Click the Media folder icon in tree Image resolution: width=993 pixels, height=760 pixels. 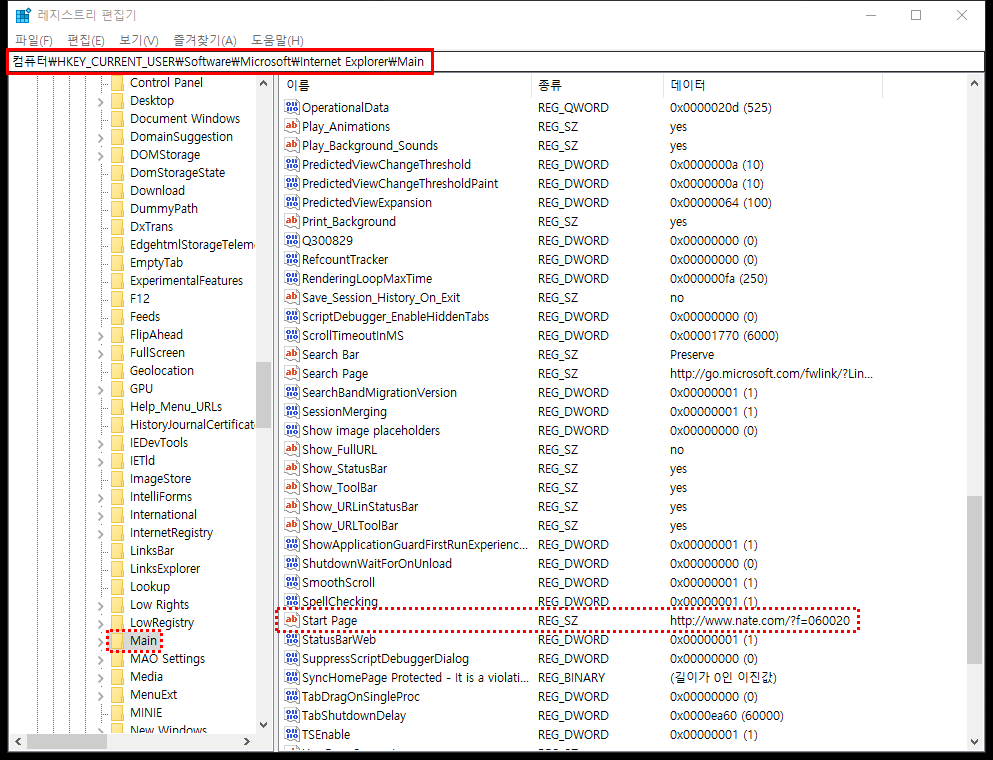click(x=117, y=676)
